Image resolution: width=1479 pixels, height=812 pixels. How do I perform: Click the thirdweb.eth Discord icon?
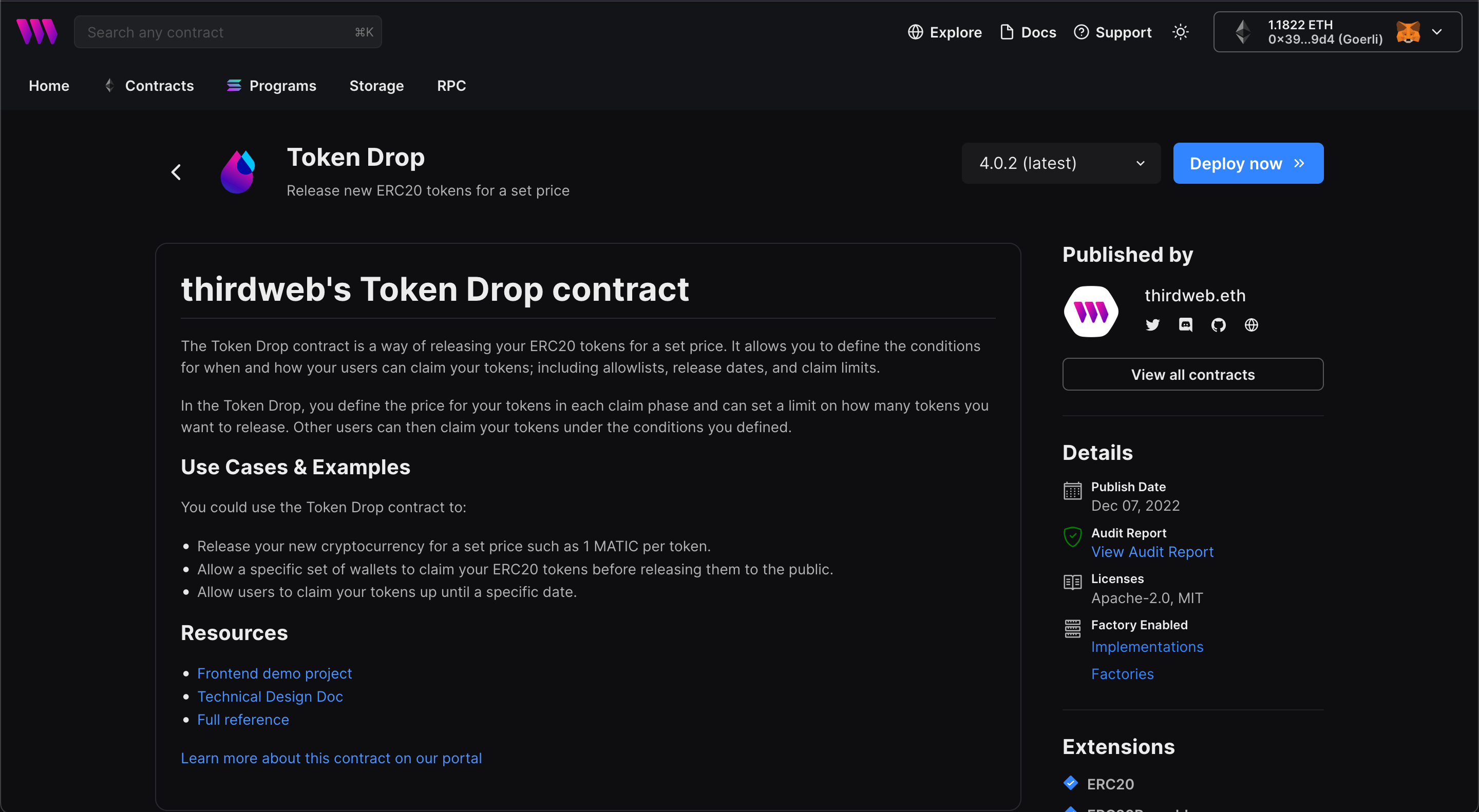1185,324
